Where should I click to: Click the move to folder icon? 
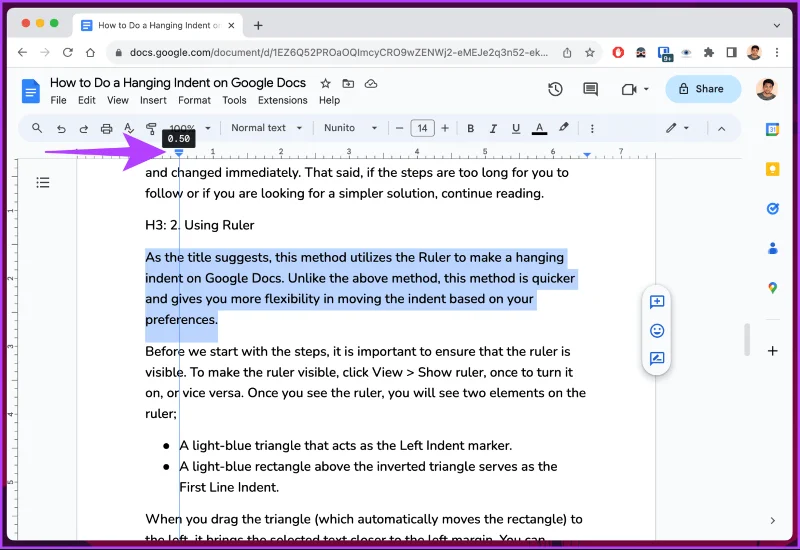click(x=348, y=83)
